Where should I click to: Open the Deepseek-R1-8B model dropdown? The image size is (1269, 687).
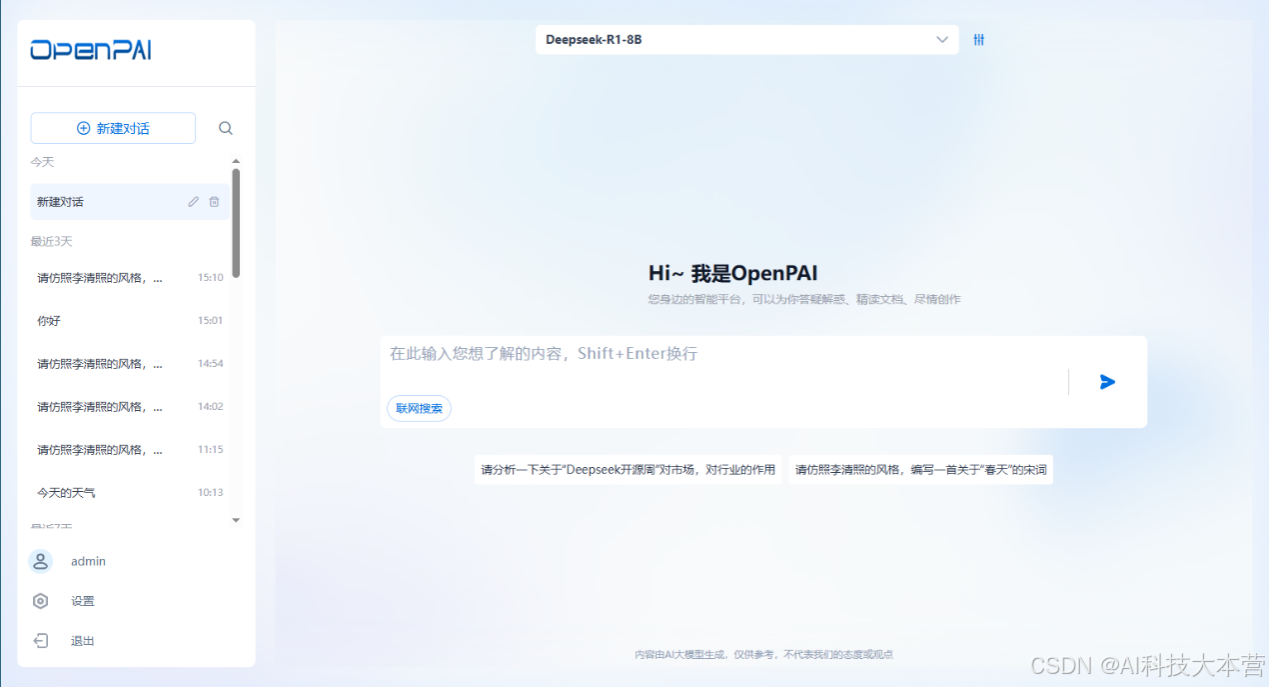point(747,40)
